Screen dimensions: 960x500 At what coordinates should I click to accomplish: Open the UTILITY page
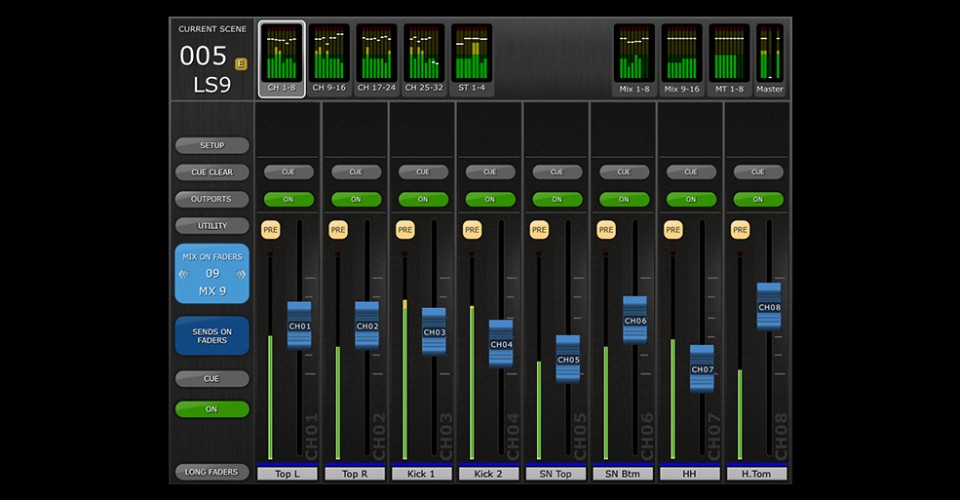212,226
